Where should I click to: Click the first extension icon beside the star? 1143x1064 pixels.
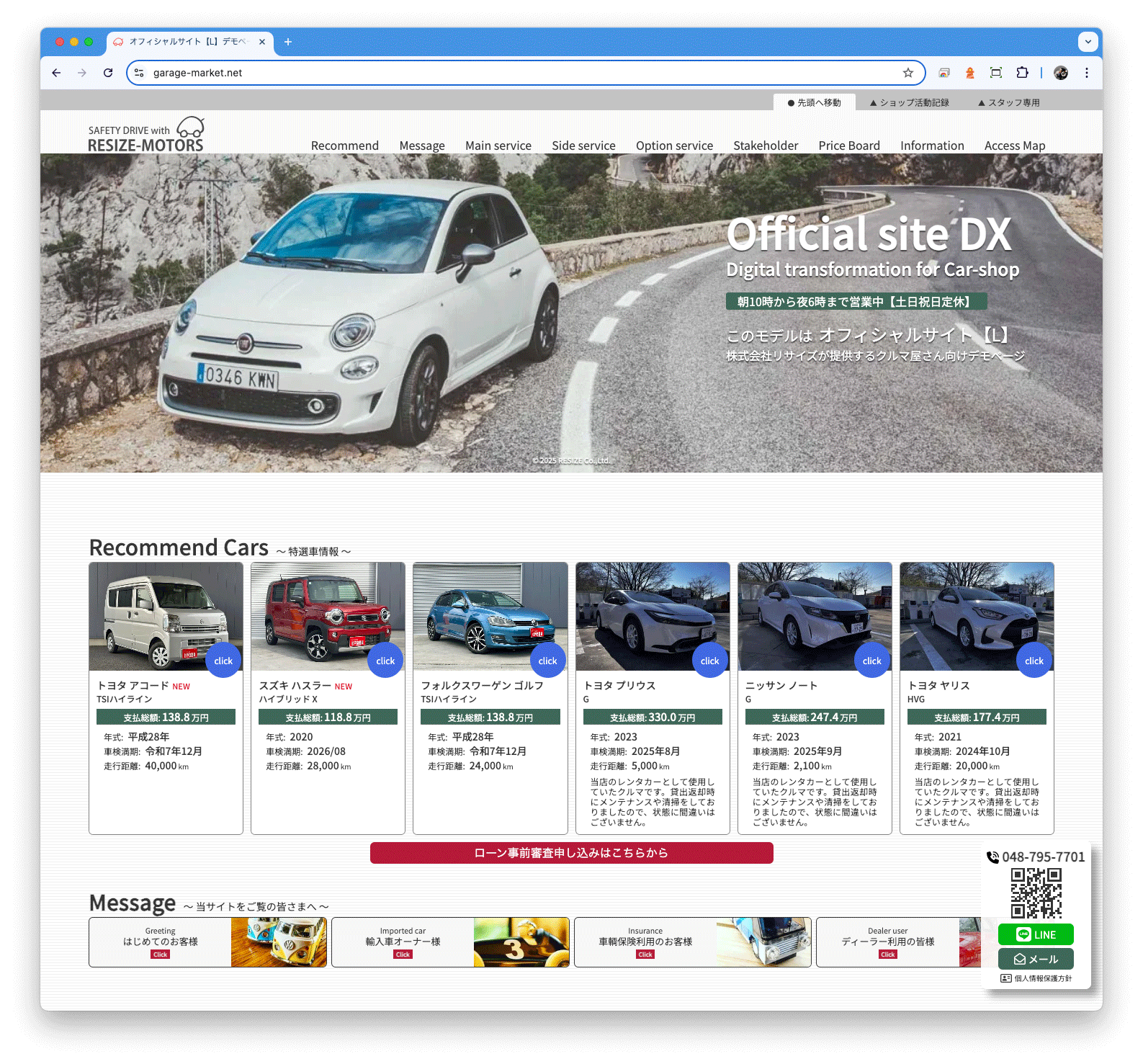[x=944, y=73]
